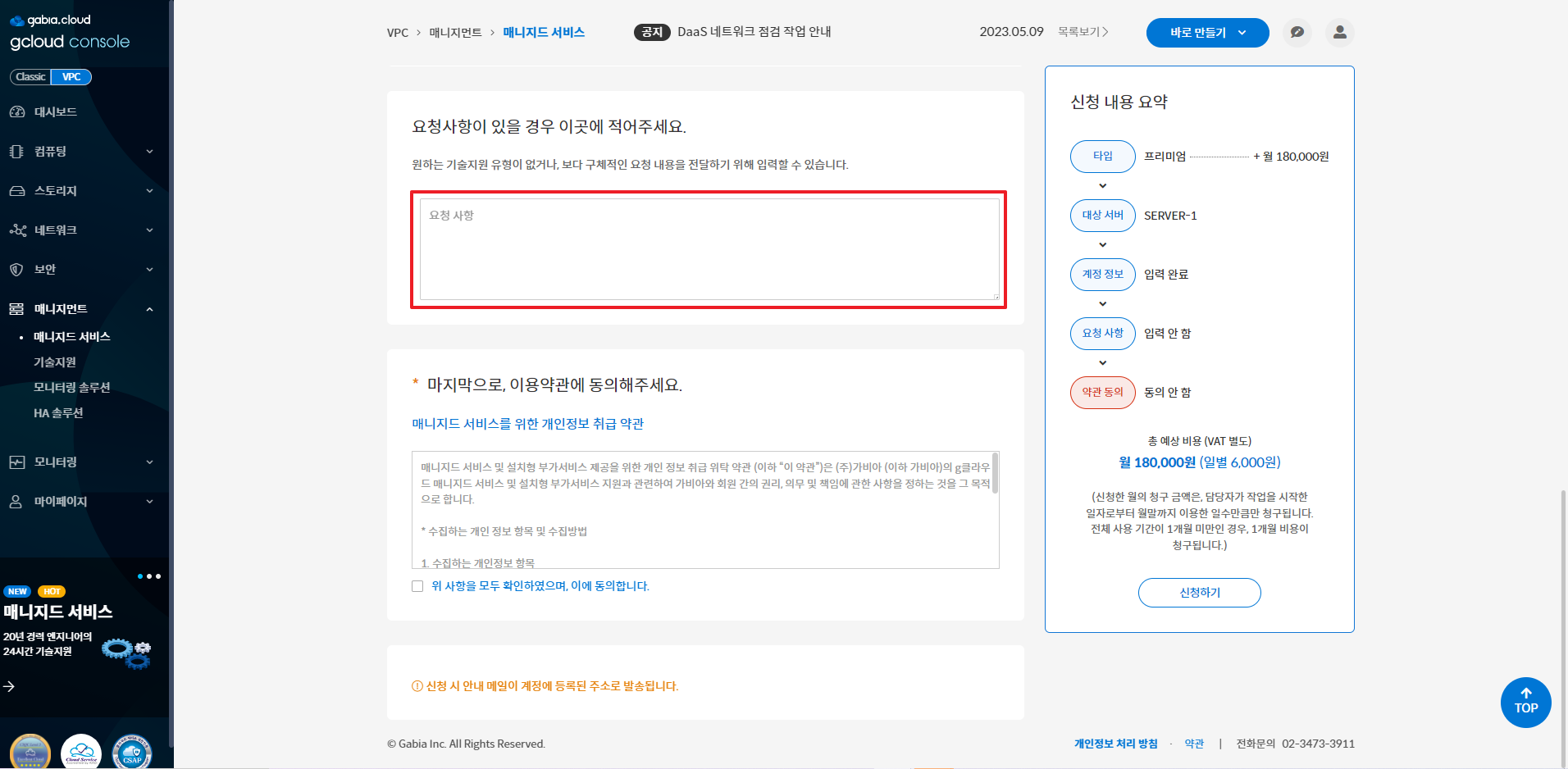Open the Dashboard (대시보드) icon

[16, 112]
